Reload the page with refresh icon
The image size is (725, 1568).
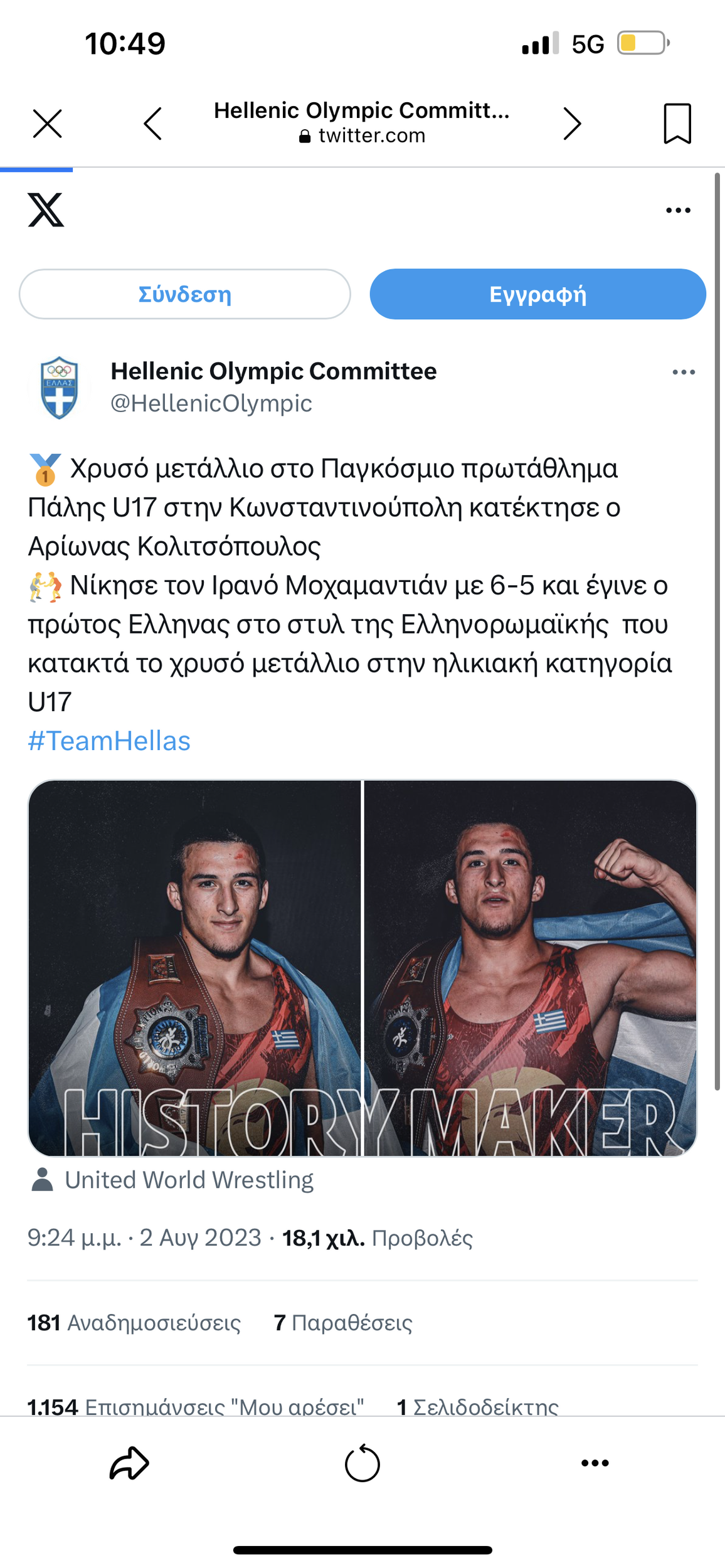tap(362, 1463)
